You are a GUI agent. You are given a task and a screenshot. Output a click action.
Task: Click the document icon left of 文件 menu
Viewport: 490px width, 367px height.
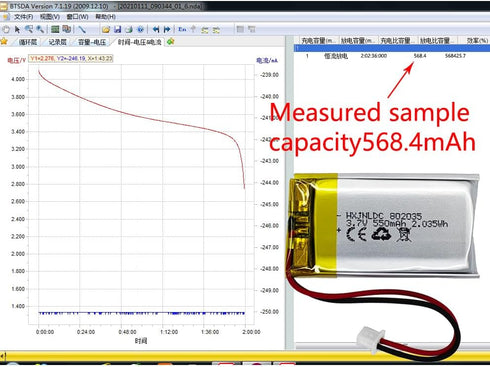tap(5, 17)
